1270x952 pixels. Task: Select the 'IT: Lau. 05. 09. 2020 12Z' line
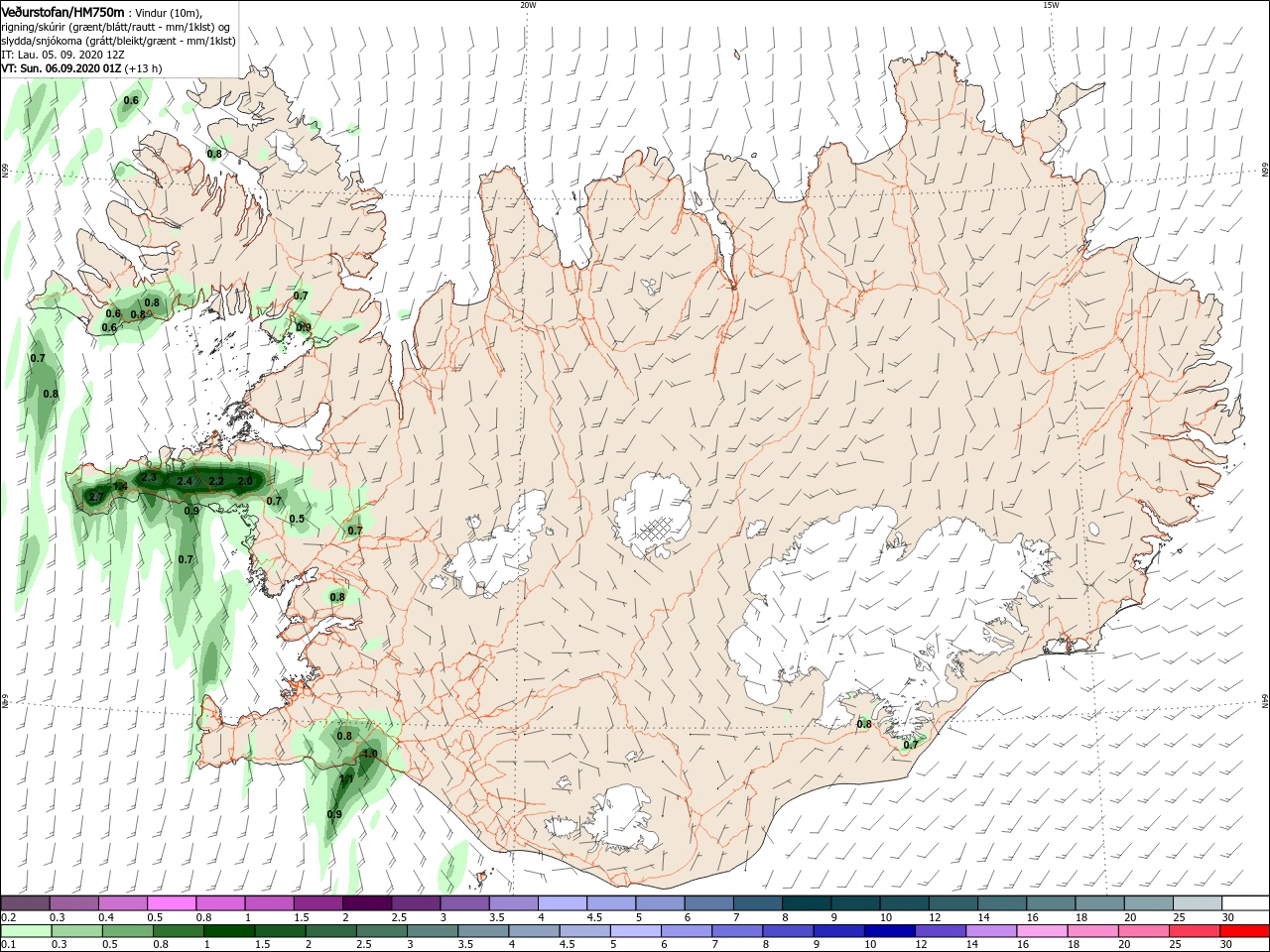(x=63, y=55)
